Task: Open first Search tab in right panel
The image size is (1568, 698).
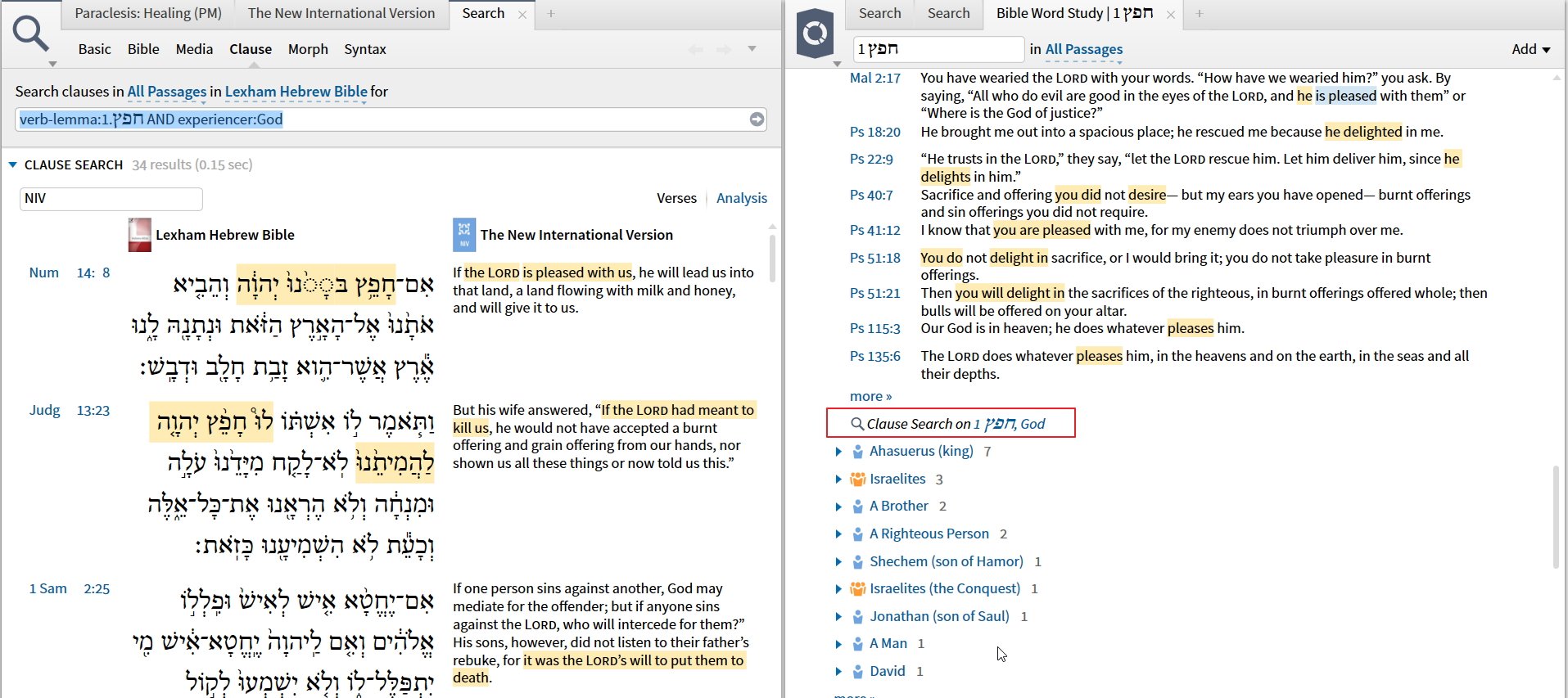Action: click(x=880, y=13)
